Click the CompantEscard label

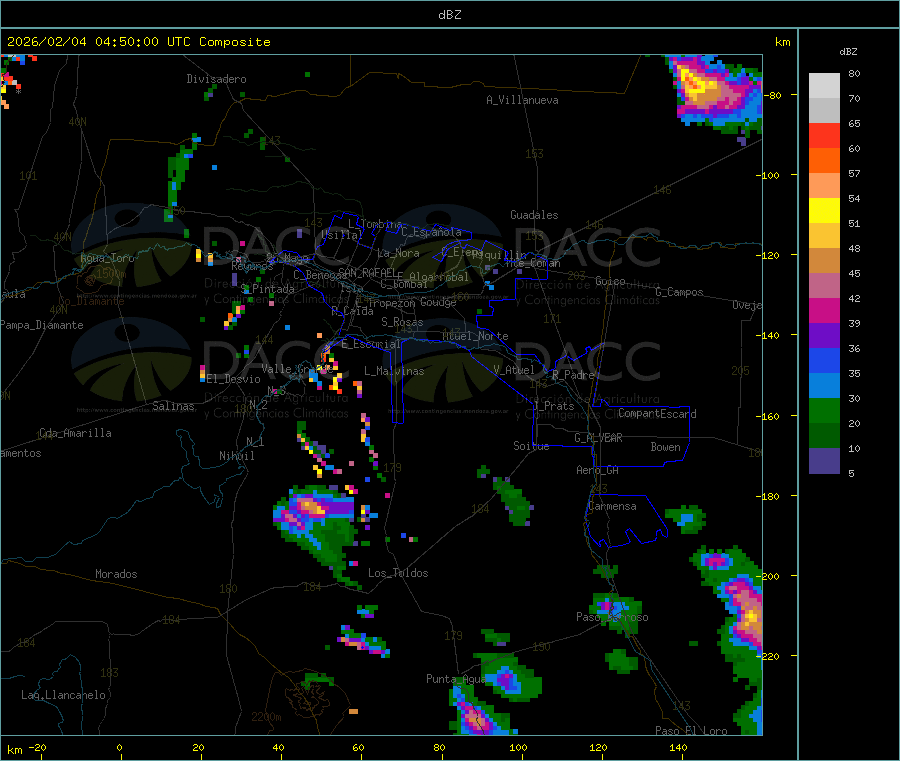point(657,414)
